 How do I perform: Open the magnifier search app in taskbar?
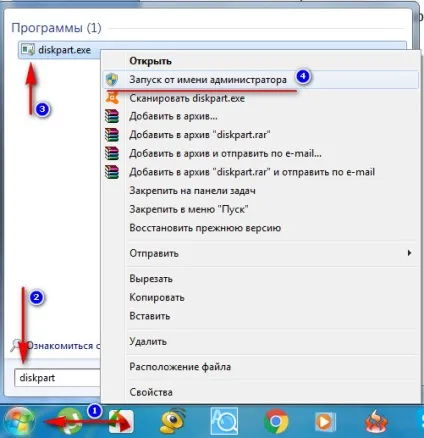(224, 421)
